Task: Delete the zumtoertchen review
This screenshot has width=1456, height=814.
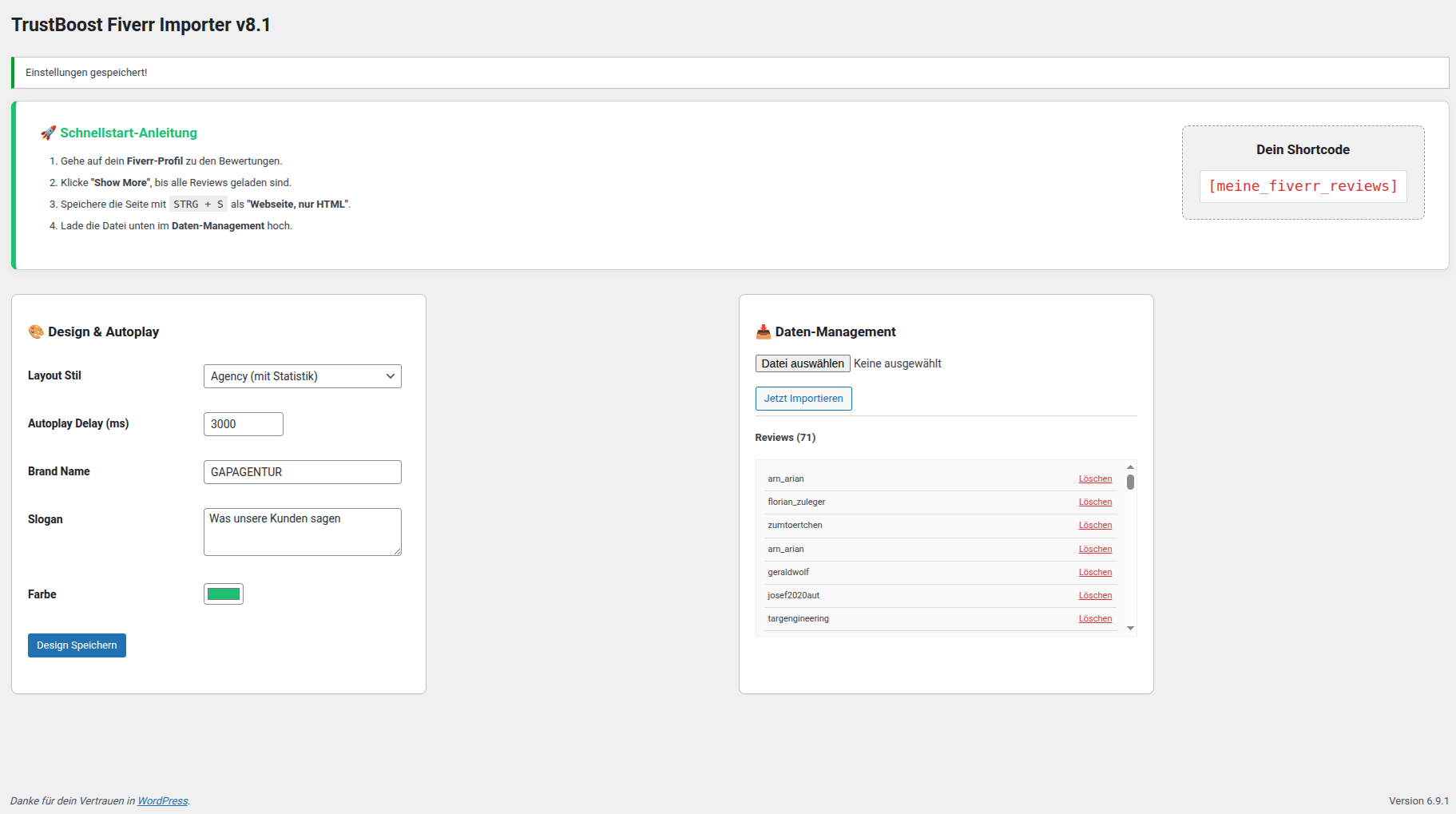Action: tap(1095, 526)
